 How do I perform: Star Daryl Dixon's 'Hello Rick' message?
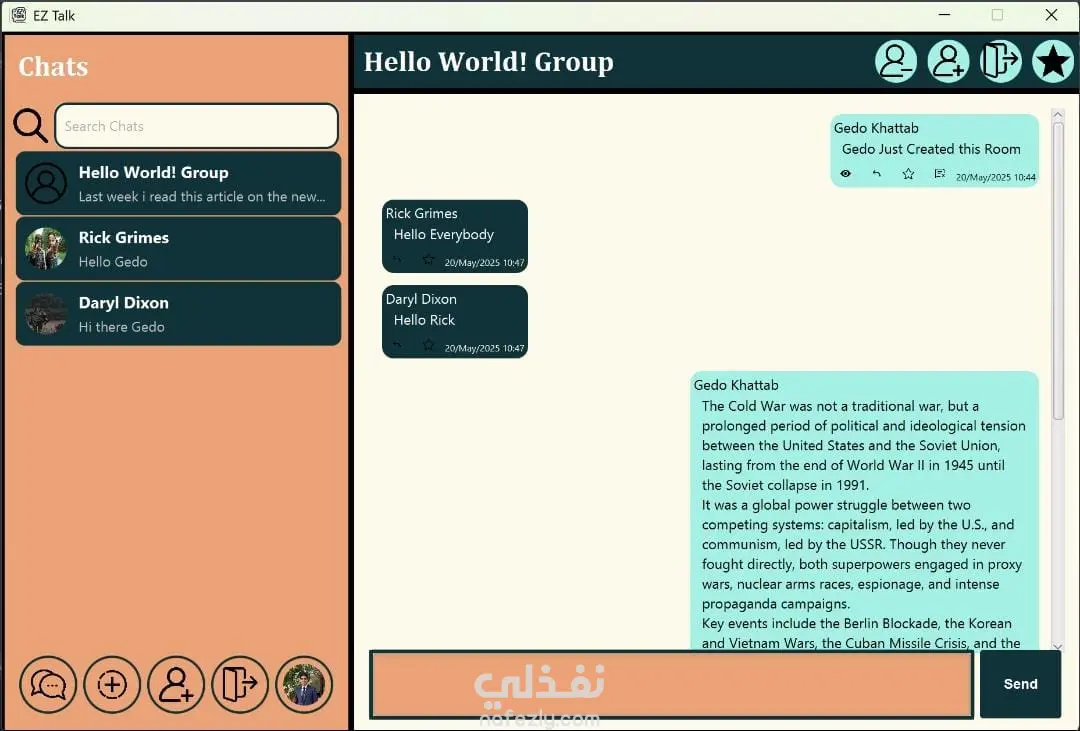[428, 344]
